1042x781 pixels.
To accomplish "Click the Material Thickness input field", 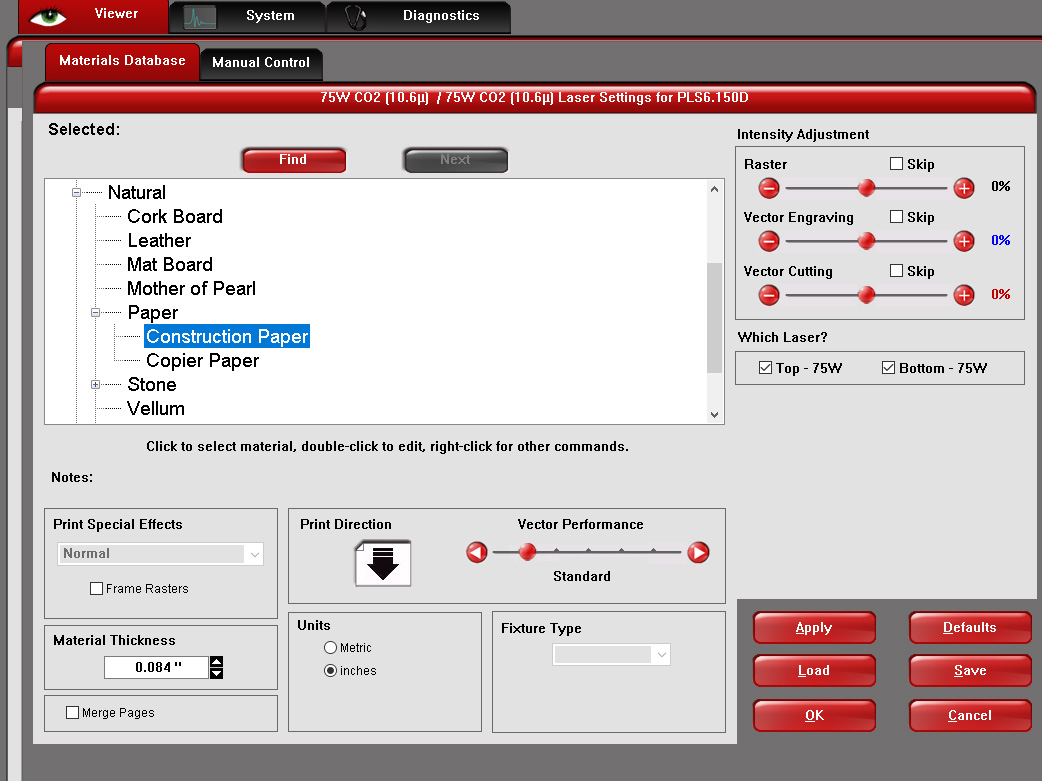I will pyautogui.click(x=156, y=667).
